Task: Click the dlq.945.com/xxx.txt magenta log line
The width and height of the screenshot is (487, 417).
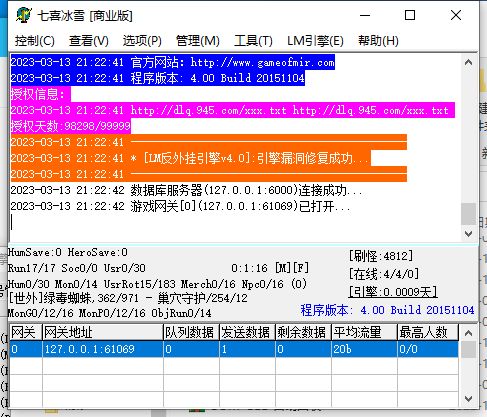Action: pyautogui.click(x=232, y=110)
